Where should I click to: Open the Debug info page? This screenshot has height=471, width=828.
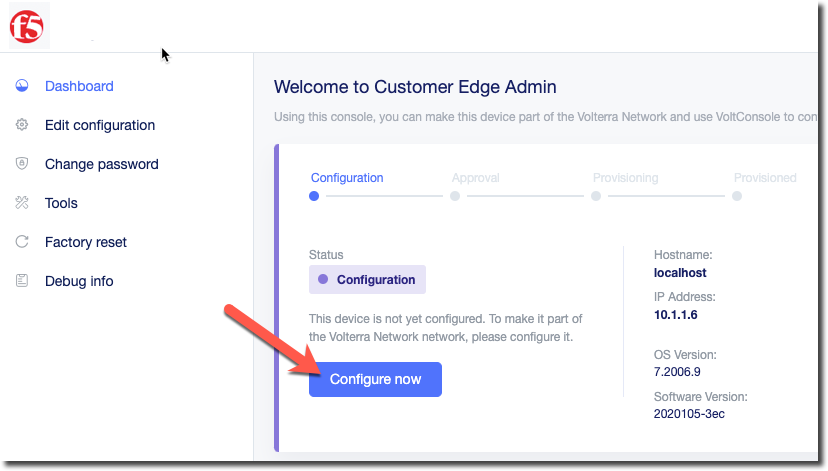(79, 281)
